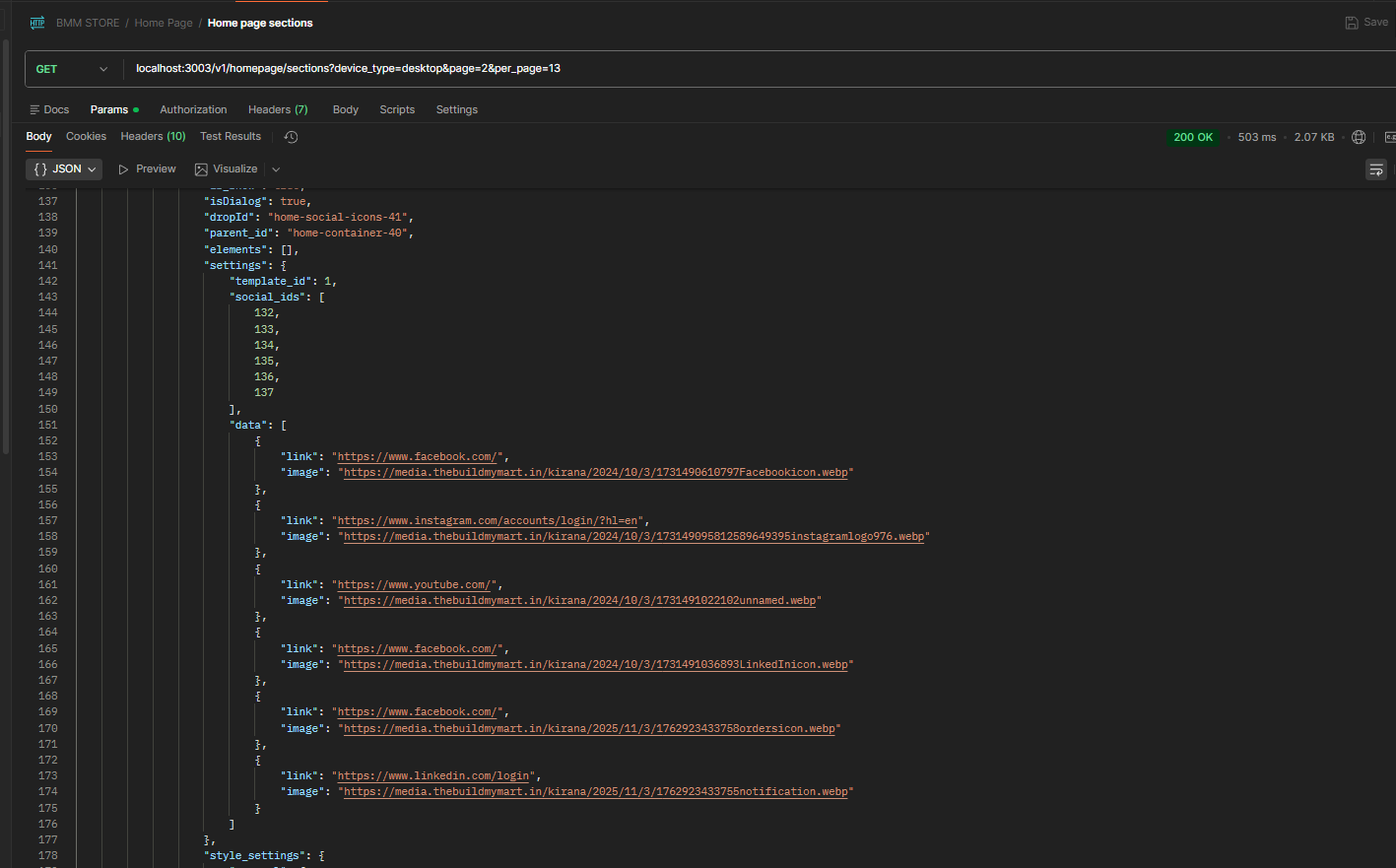Select the response Body tab
The height and width of the screenshot is (868, 1396).
click(38, 137)
